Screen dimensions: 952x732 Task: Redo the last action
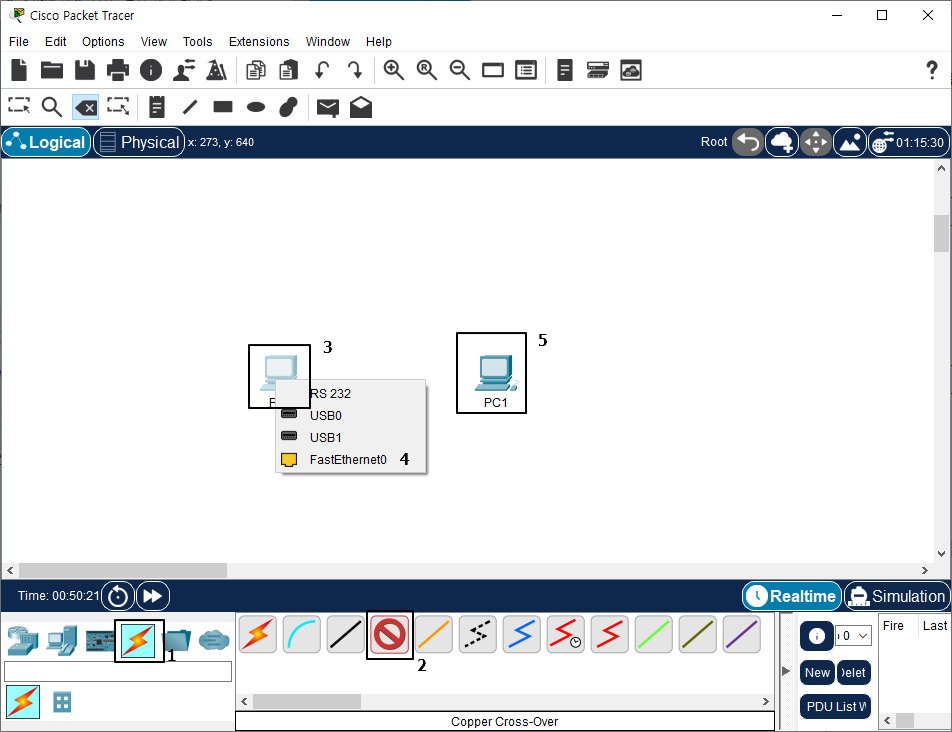(x=355, y=70)
